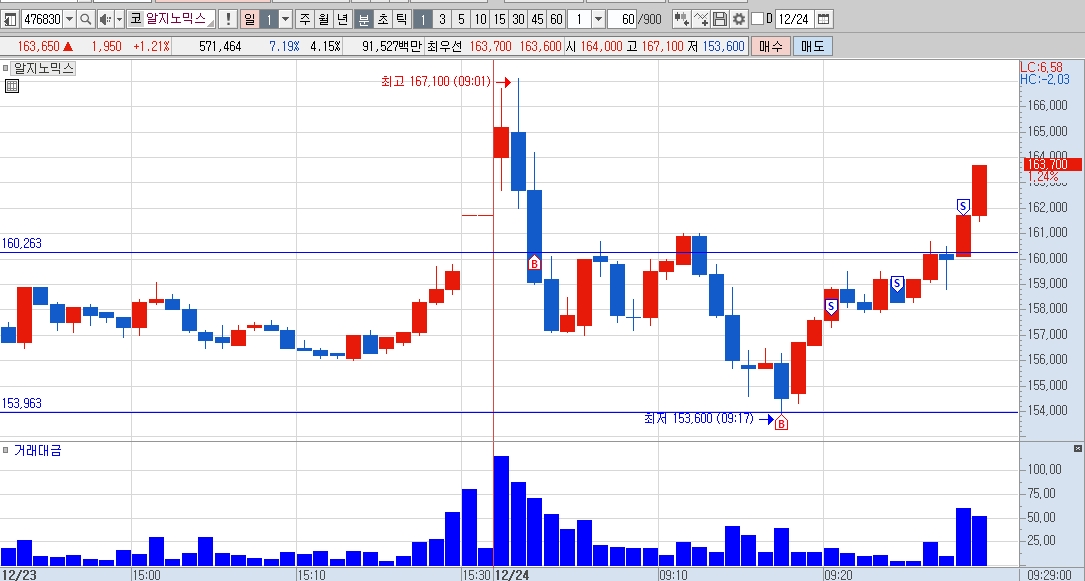Screen dimensions: 1085x581
Task: Click the floppy disk save icon
Action: pos(720,19)
